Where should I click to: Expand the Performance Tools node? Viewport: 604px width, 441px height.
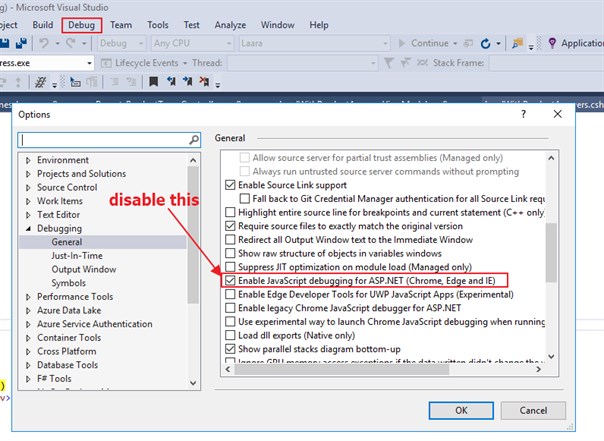[28, 297]
